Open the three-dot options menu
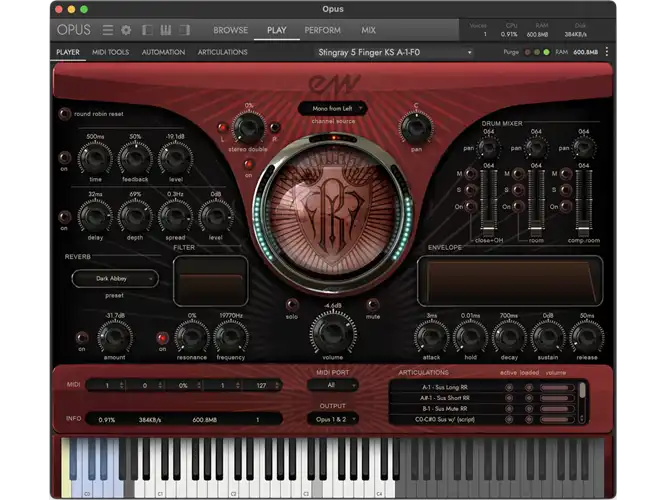The image size is (667, 500). pos(607,52)
